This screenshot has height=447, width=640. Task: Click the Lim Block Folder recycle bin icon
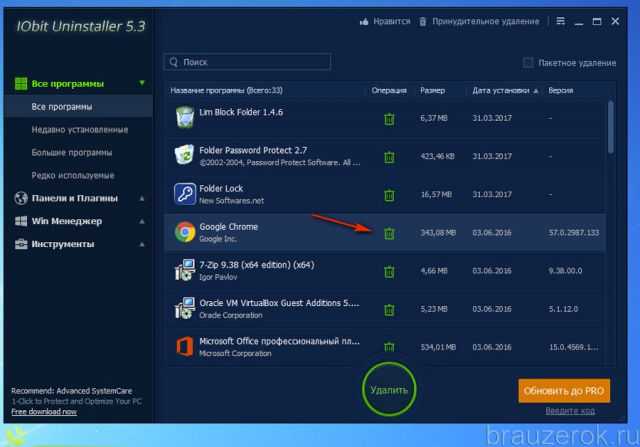pos(185,117)
